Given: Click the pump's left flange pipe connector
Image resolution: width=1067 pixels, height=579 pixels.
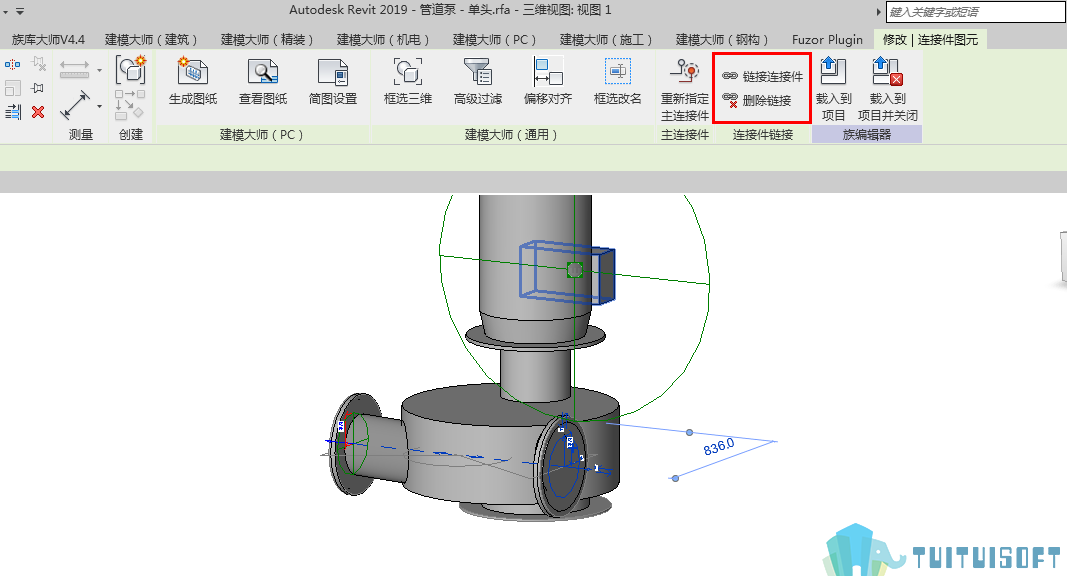Looking at the screenshot, I should coord(353,444).
